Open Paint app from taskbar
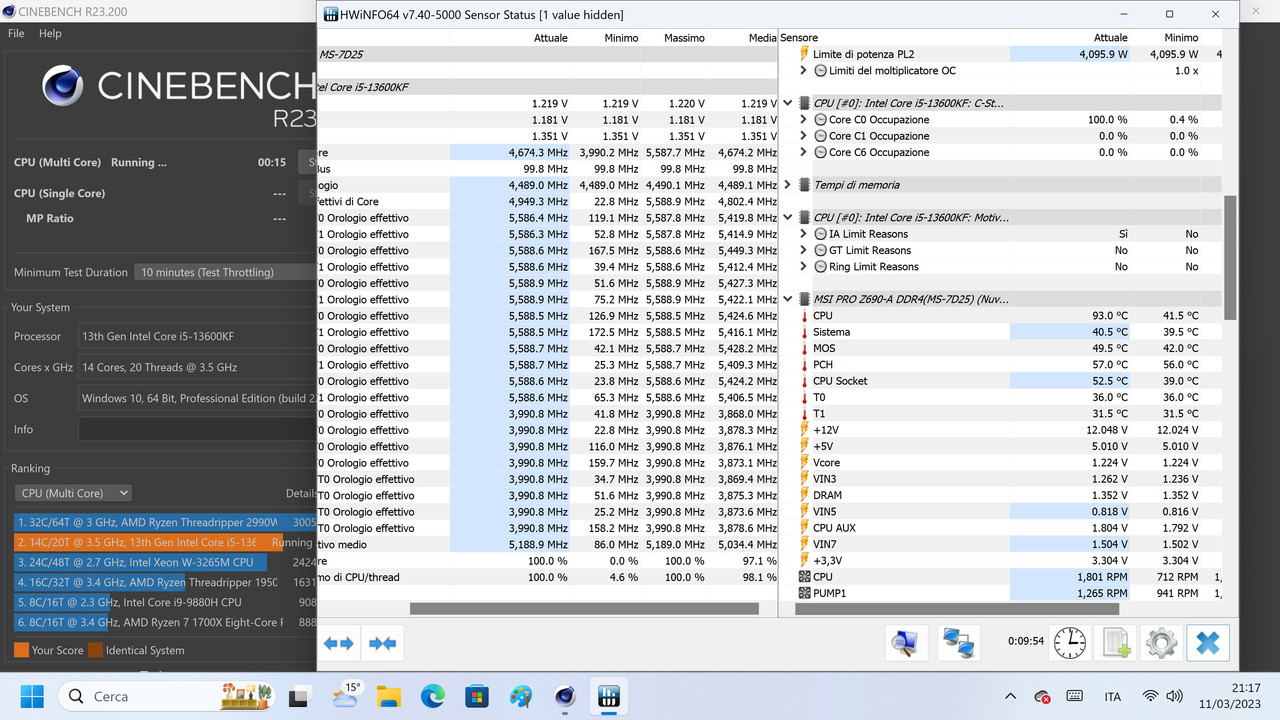This screenshot has height=720, width=1280. point(521,696)
